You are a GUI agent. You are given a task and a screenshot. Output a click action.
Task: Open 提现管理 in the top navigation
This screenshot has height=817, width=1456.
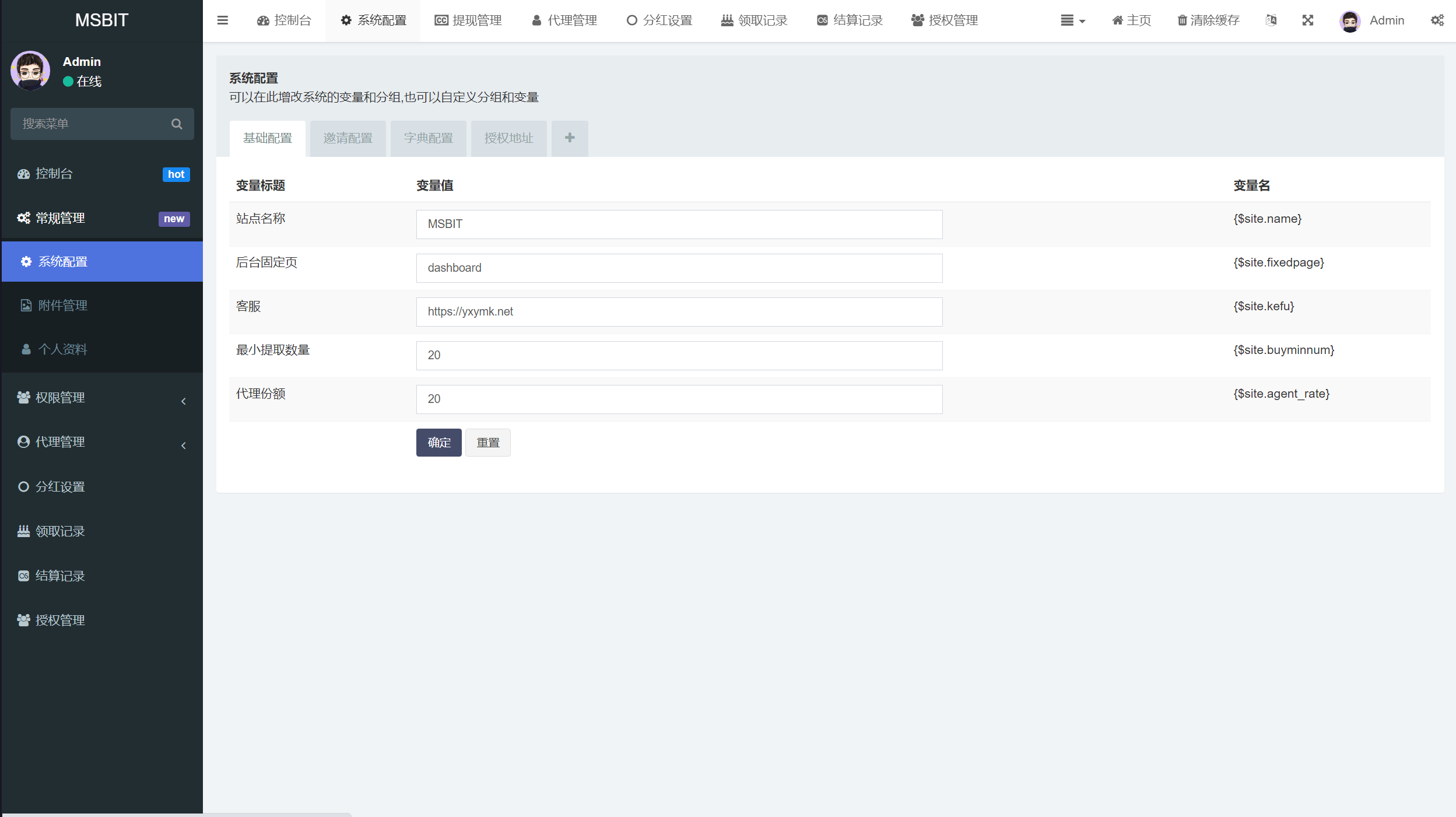[468, 20]
